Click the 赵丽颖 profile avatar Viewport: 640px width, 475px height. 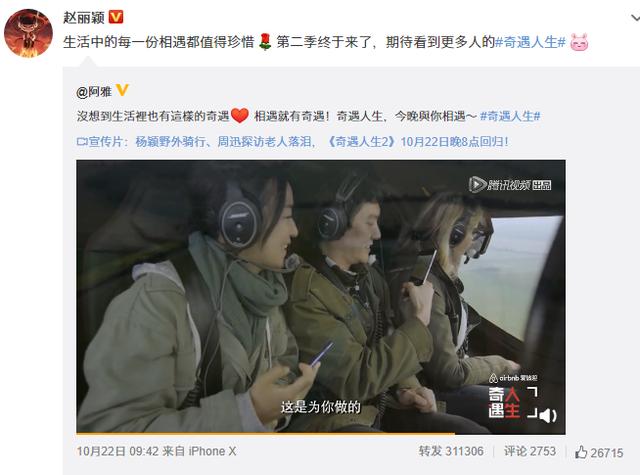coord(28,33)
